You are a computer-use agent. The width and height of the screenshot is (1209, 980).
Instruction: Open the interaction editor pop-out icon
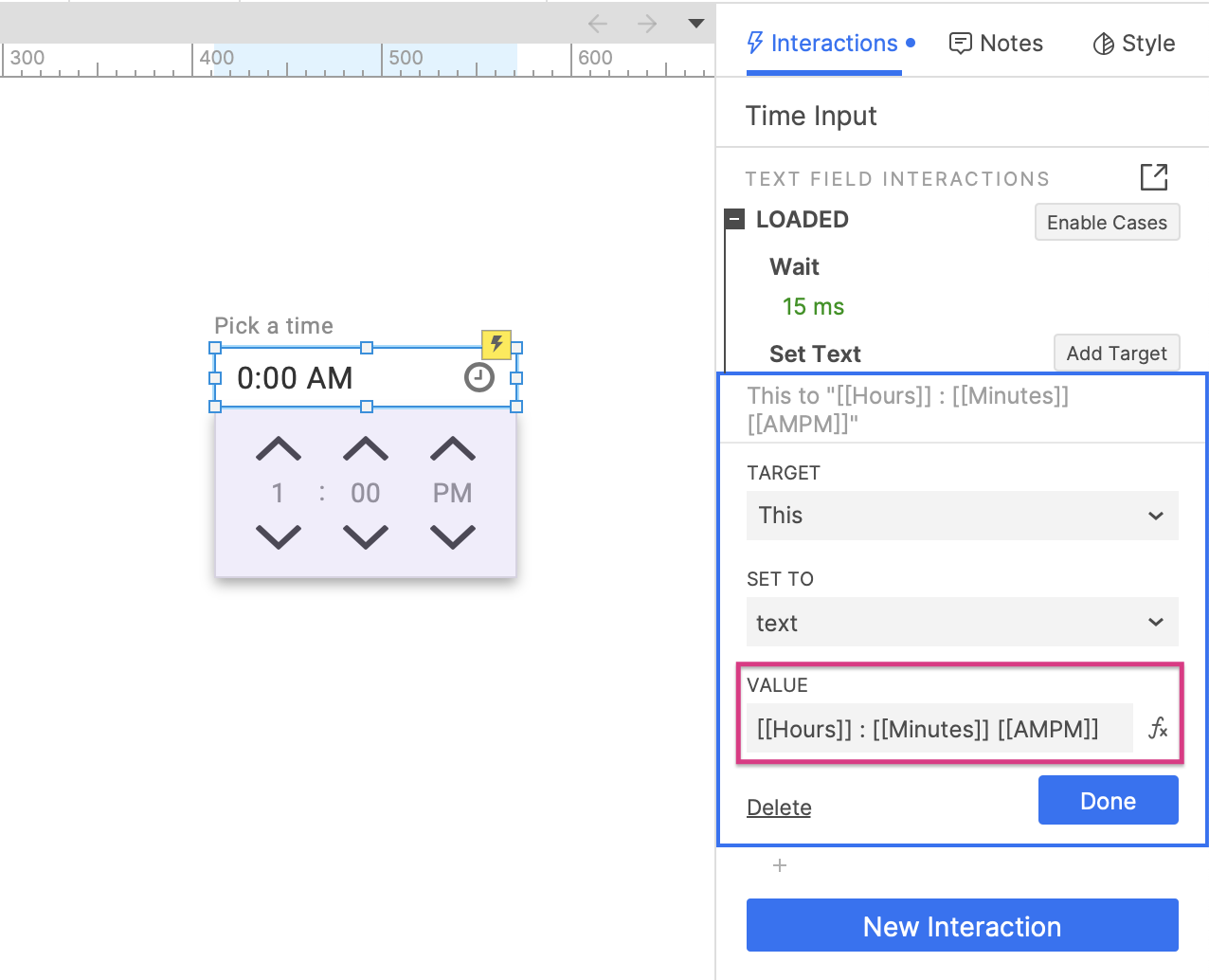[1154, 177]
